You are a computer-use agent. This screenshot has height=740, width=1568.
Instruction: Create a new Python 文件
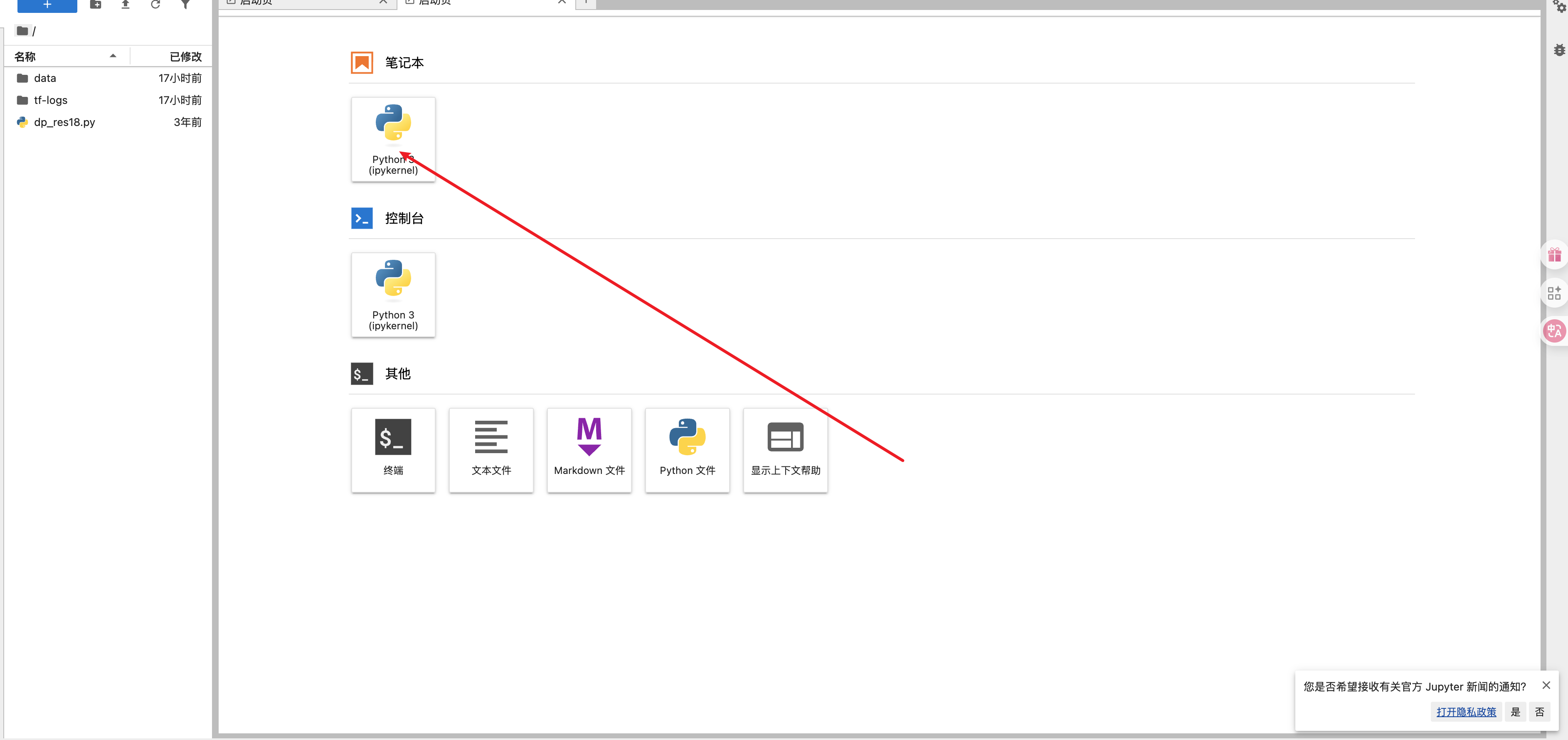687,450
